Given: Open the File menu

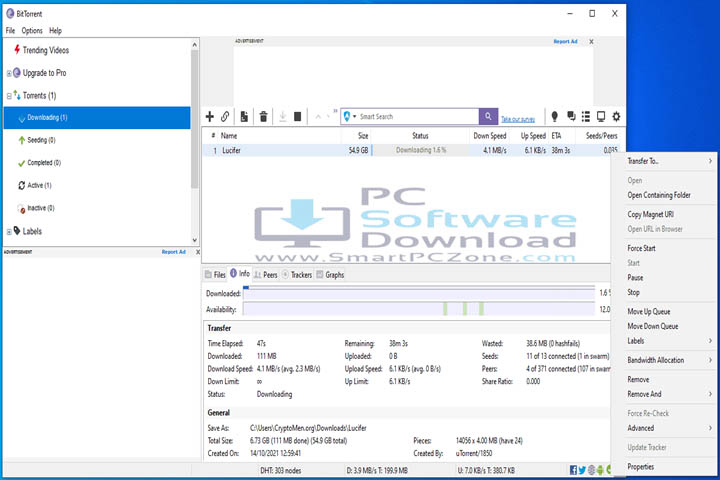Looking at the screenshot, I should point(11,31).
